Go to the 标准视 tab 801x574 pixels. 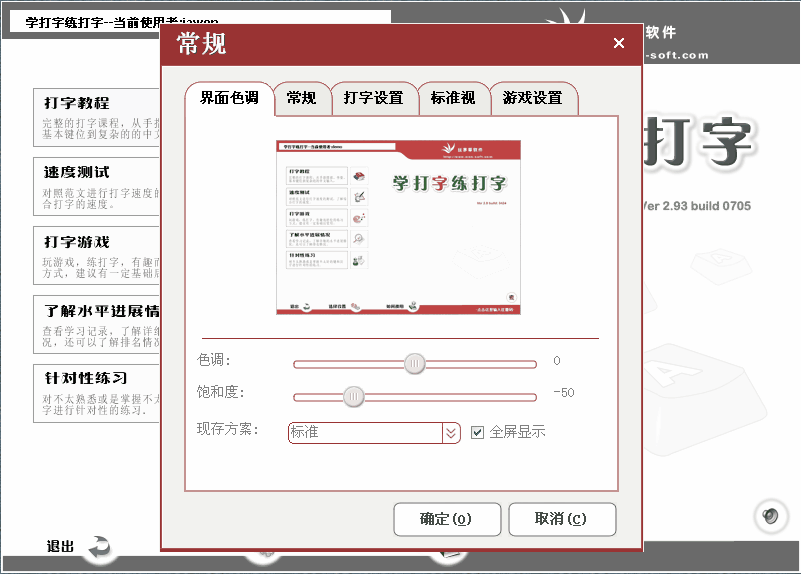point(453,98)
